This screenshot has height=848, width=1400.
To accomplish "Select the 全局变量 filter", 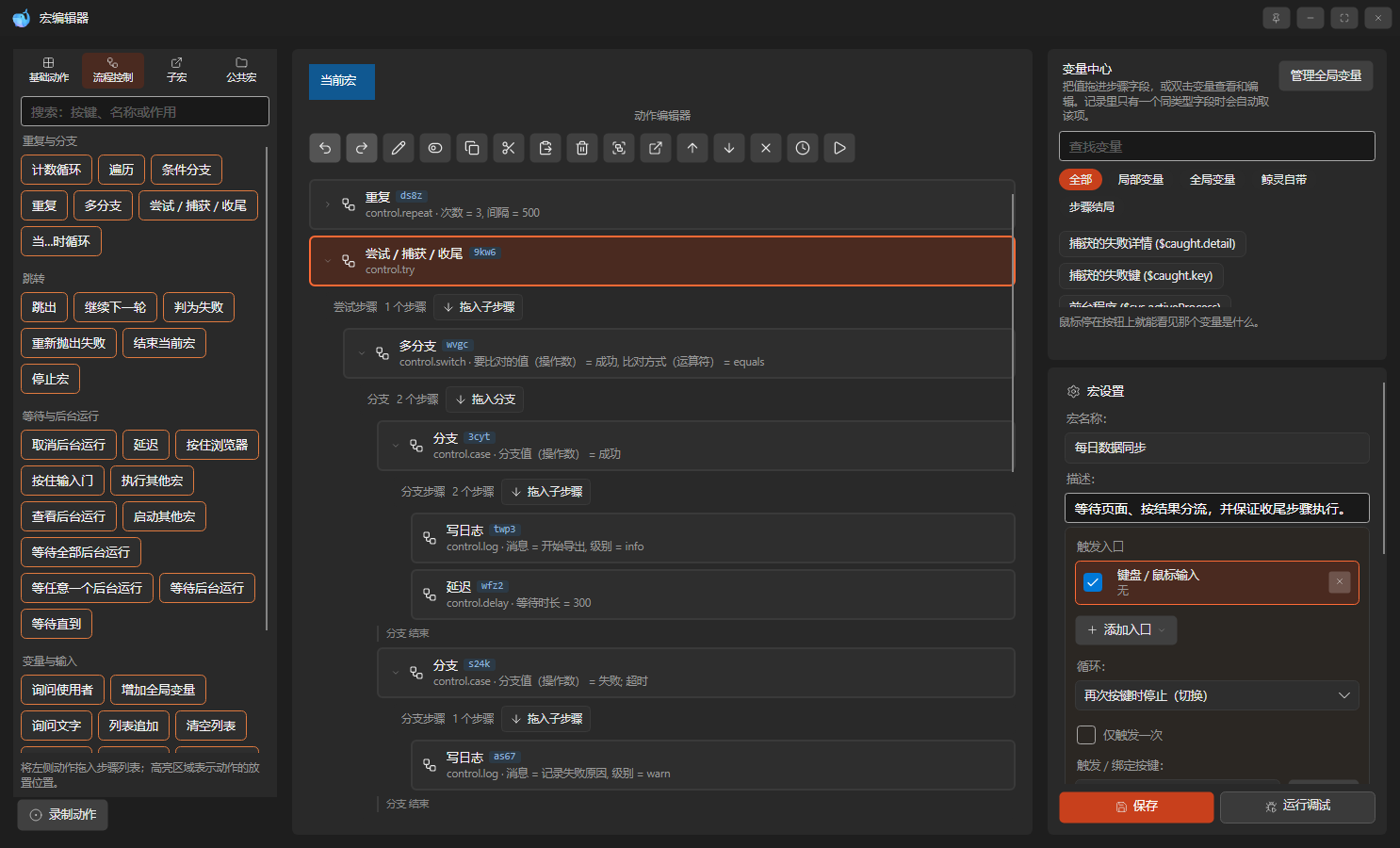I will 1213,180.
